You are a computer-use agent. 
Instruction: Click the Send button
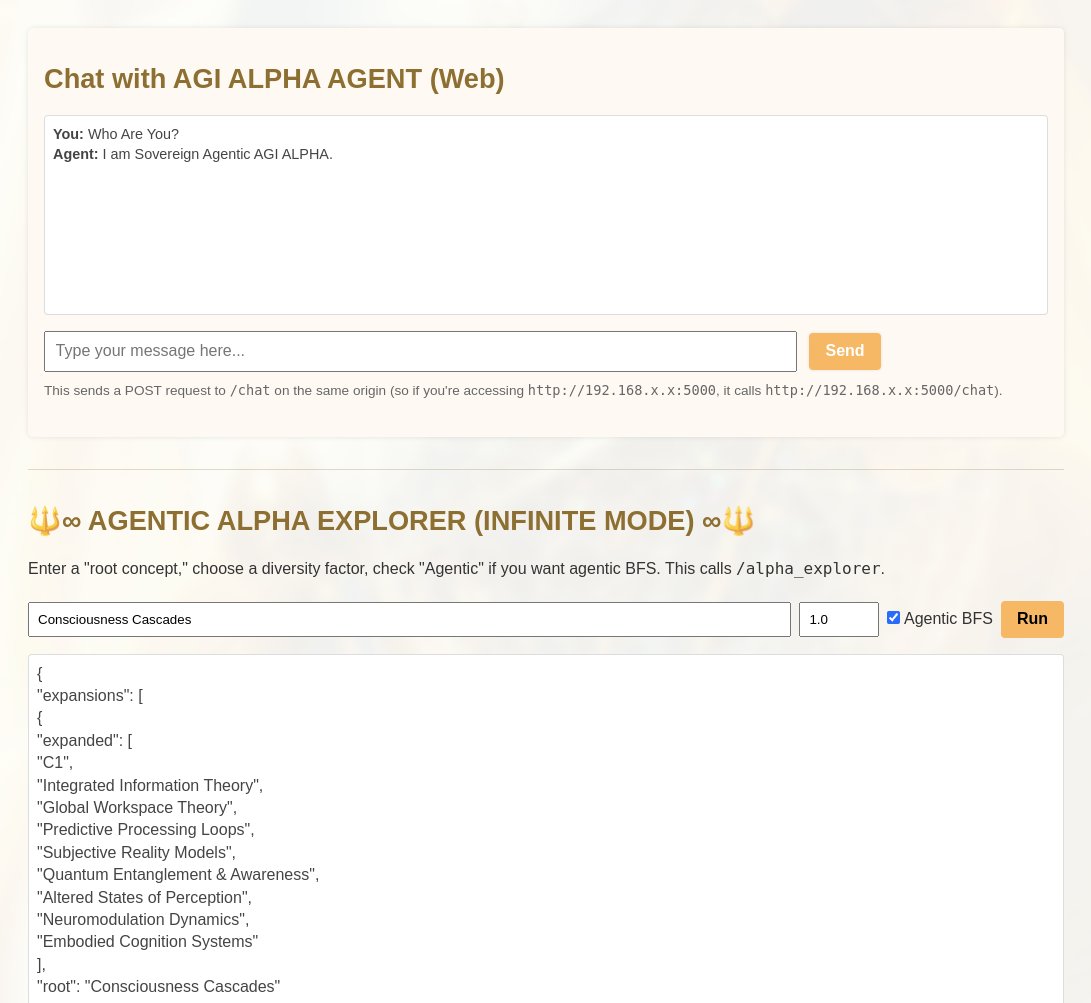pyautogui.click(x=844, y=351)
